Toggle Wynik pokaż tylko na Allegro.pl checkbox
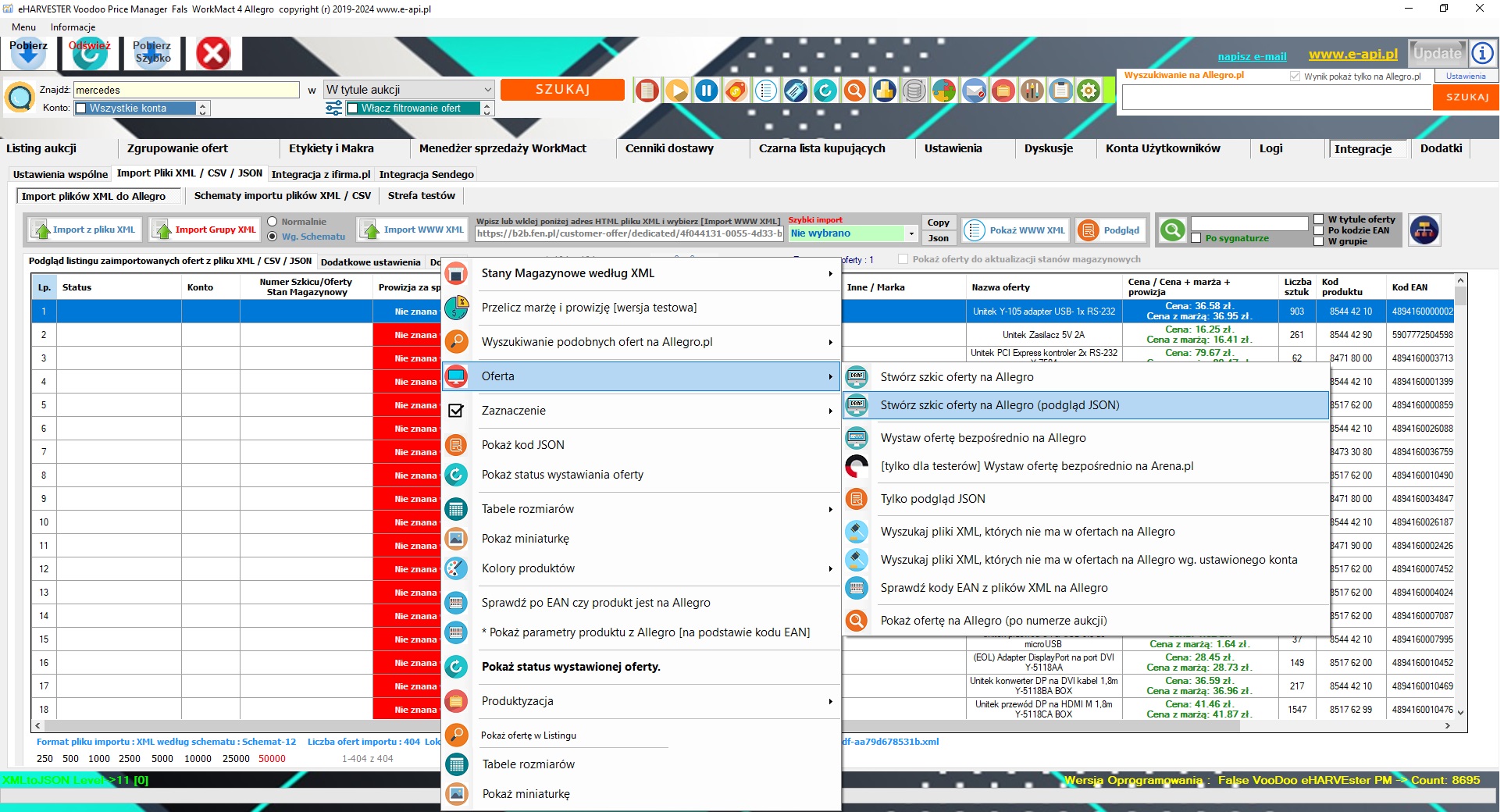This screenshot has width=1504, height=812. (x=1295, y=77)
